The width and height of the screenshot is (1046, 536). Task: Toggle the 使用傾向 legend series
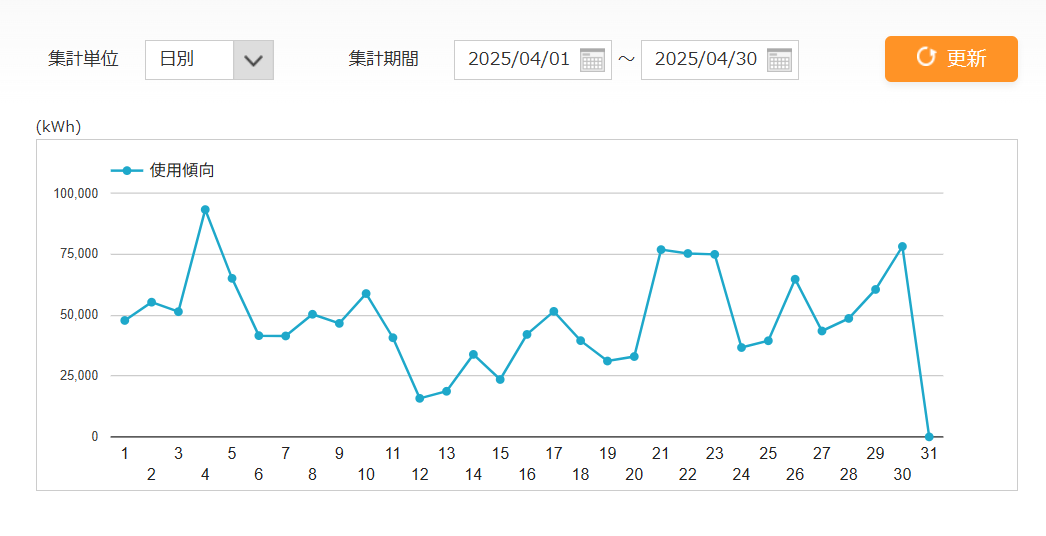(x=163, y=171)
